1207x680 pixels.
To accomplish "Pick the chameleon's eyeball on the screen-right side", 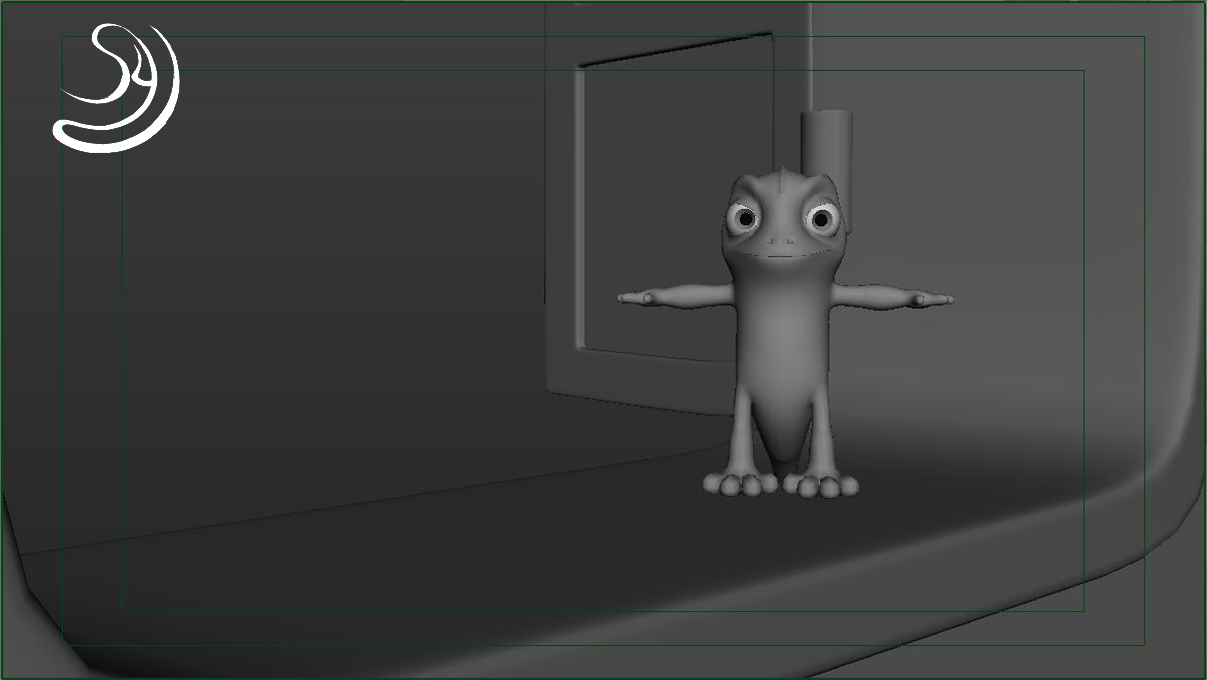I will [x=821, y=218].
